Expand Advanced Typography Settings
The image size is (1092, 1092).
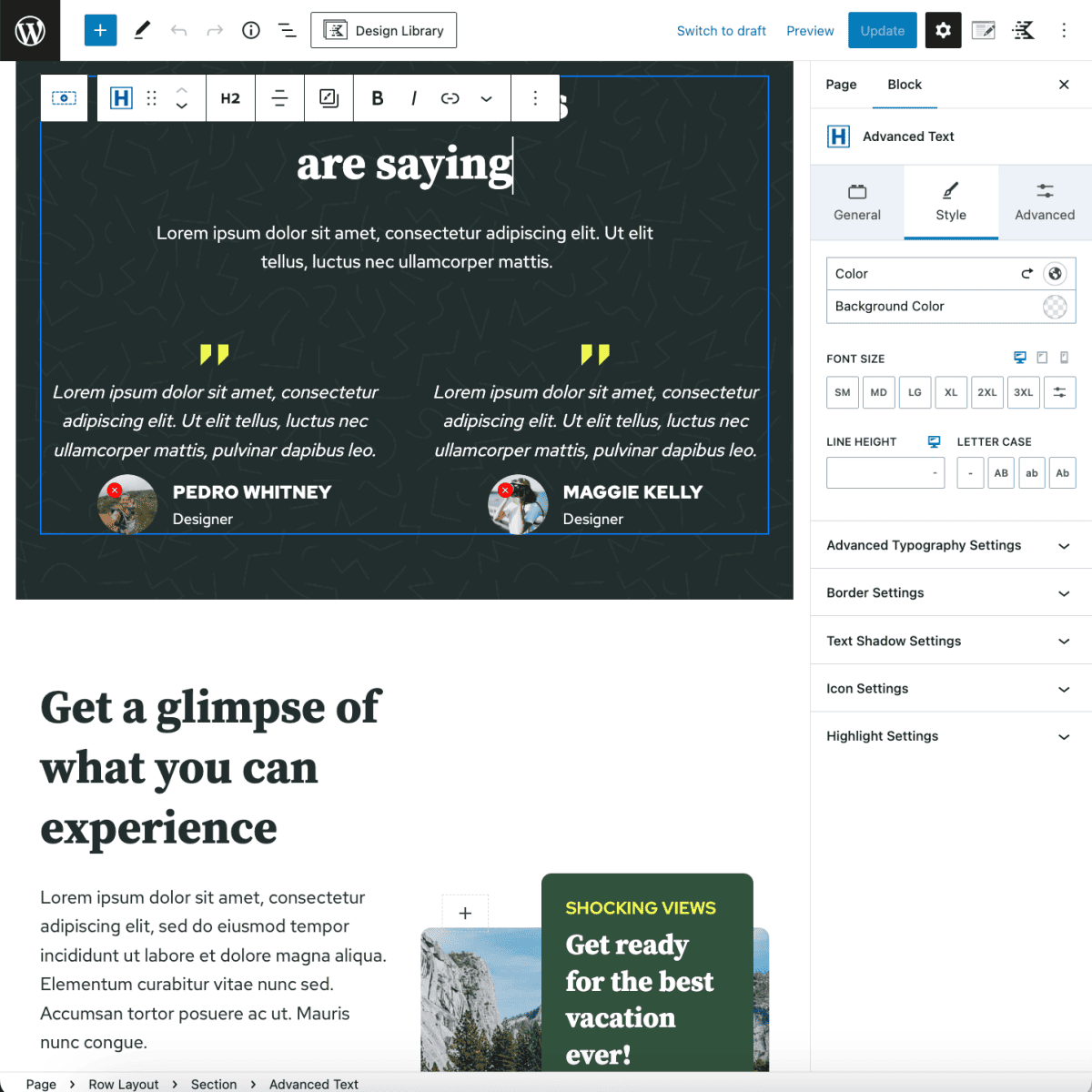click(949, 545)
